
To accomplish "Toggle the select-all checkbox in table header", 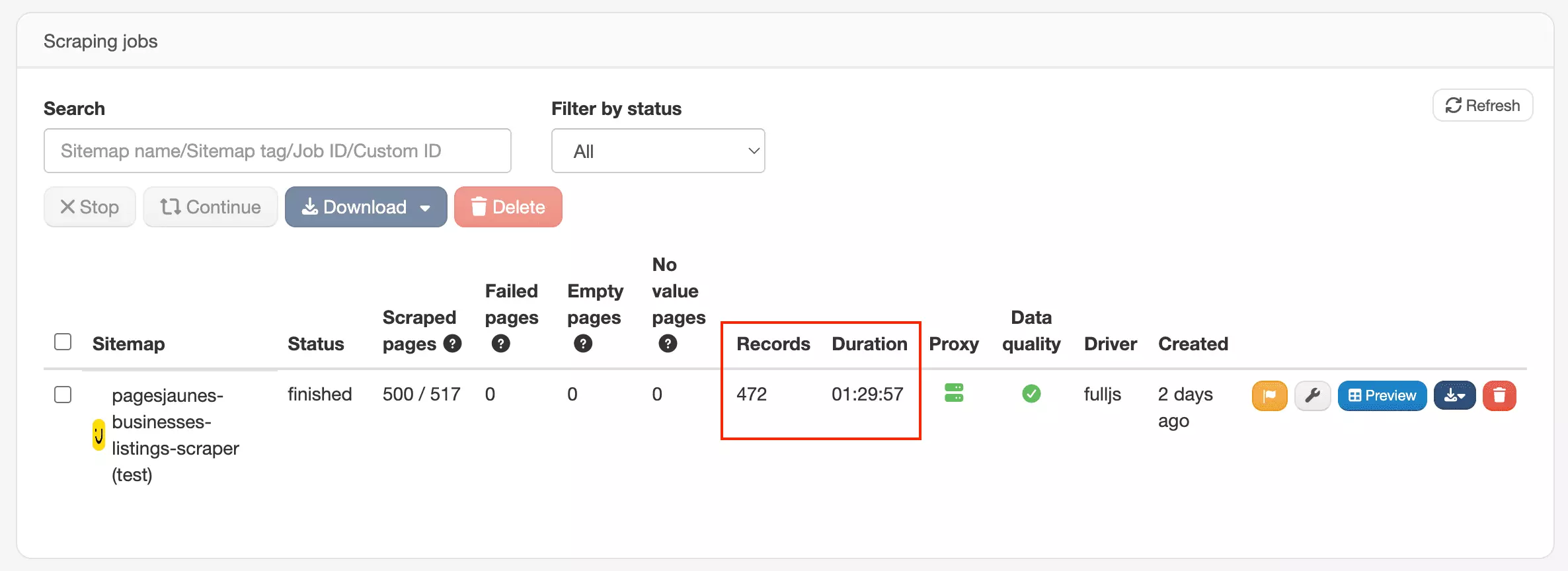I will (x=63, y=342).
